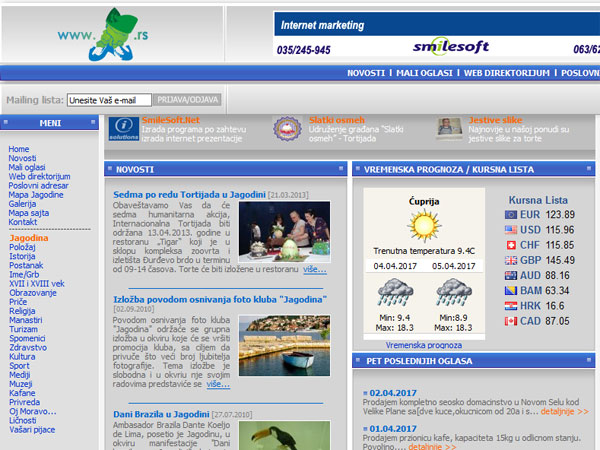Click the CHF Swiss flag icon
The height and width of the screenshot is (450, 600).
(511, 245)
